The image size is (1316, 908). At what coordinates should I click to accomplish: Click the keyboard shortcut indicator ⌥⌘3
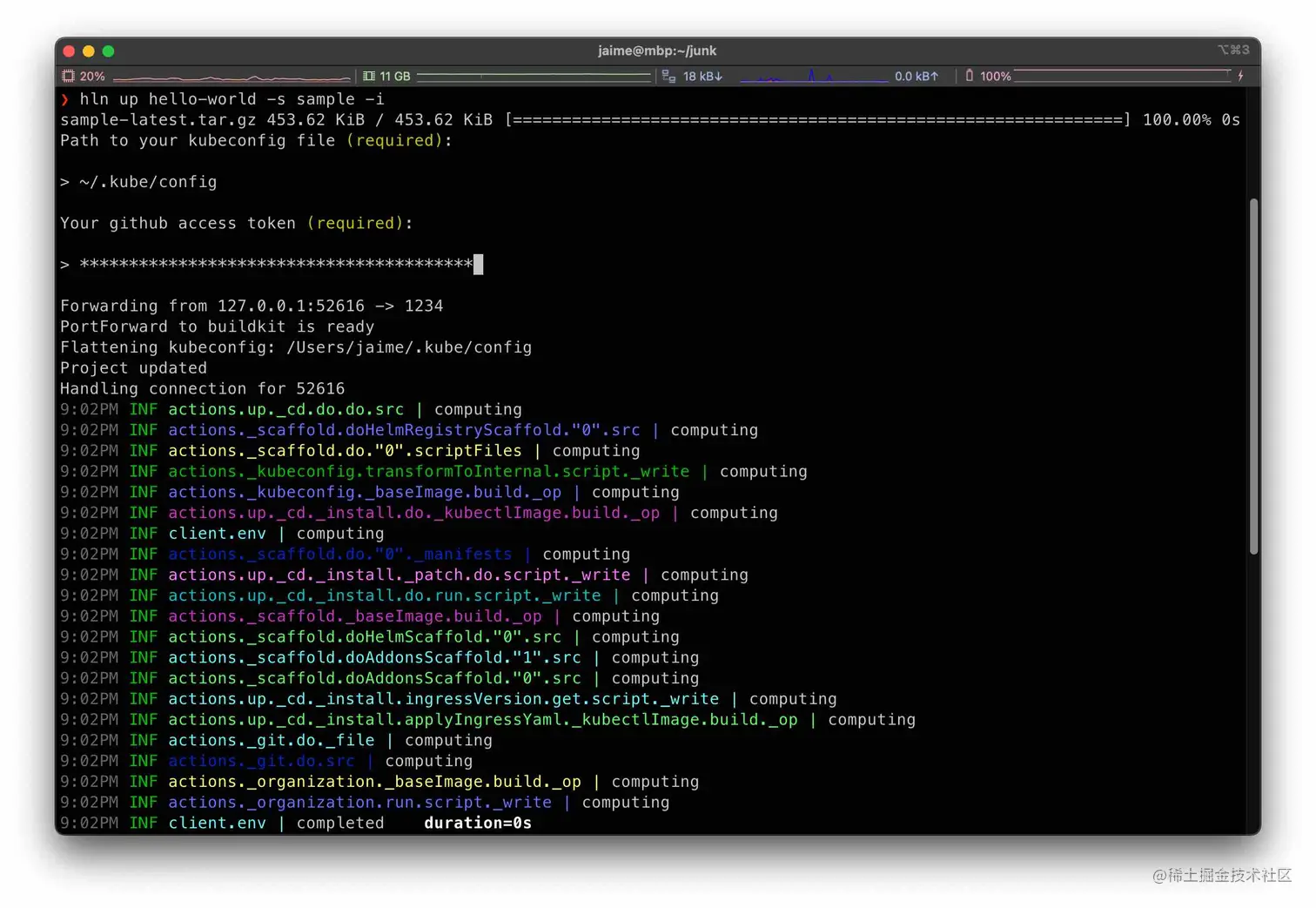pos(1233,50)
